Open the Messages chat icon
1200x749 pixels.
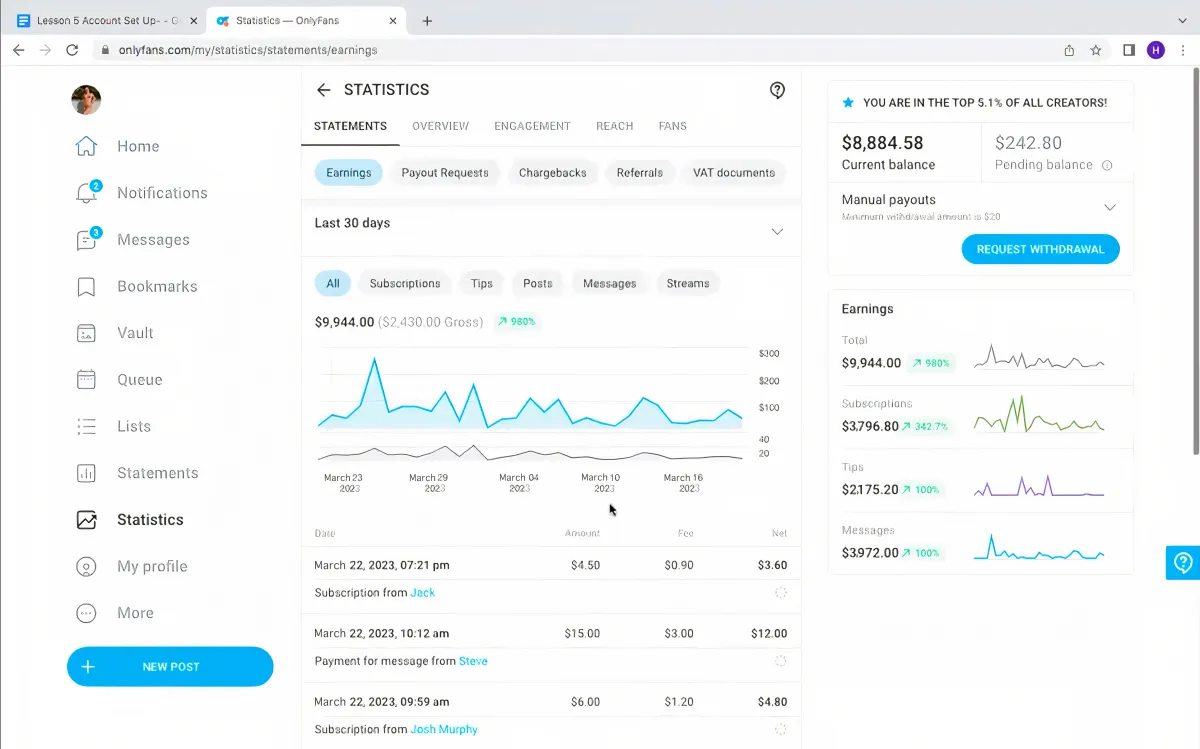pos(87,240)
